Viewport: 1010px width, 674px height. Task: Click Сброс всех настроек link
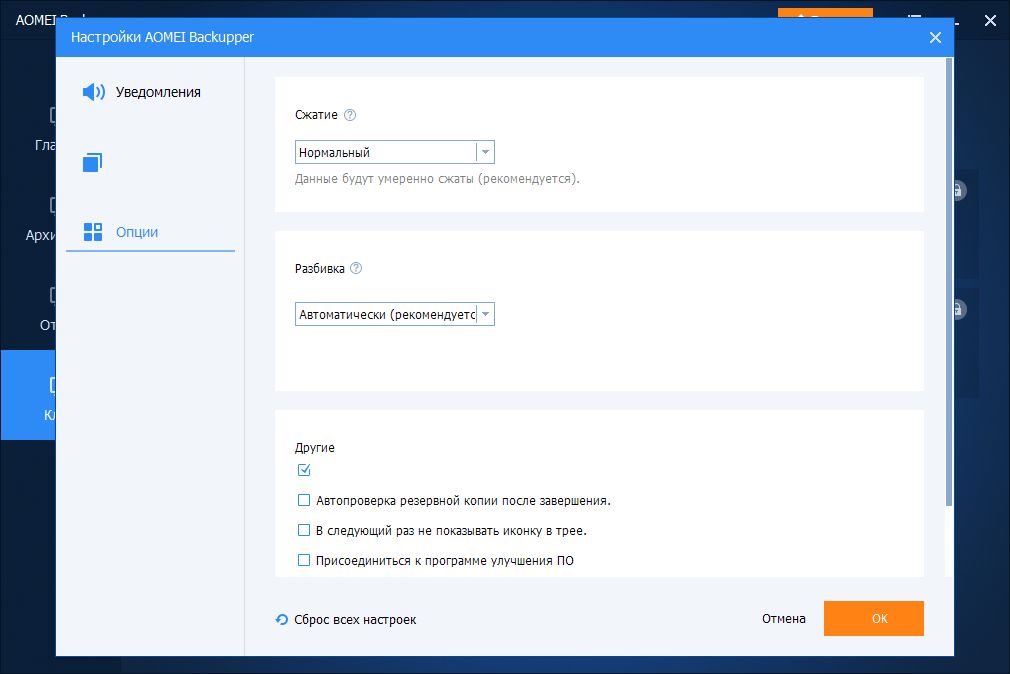(355, 619)
